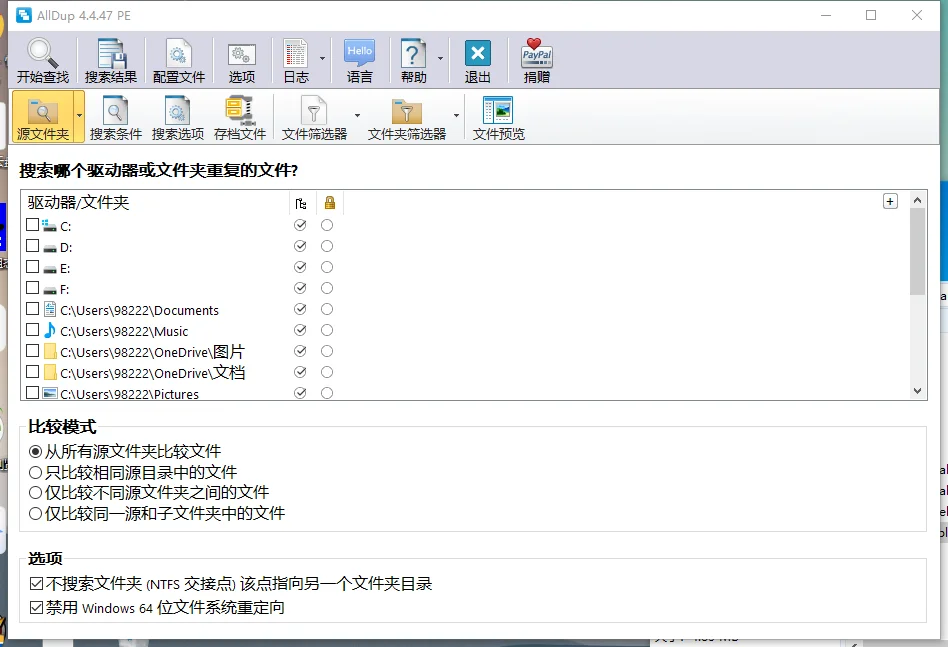Open the 文件夹筛选器 dropdown arrow

(x=456, y=118)
